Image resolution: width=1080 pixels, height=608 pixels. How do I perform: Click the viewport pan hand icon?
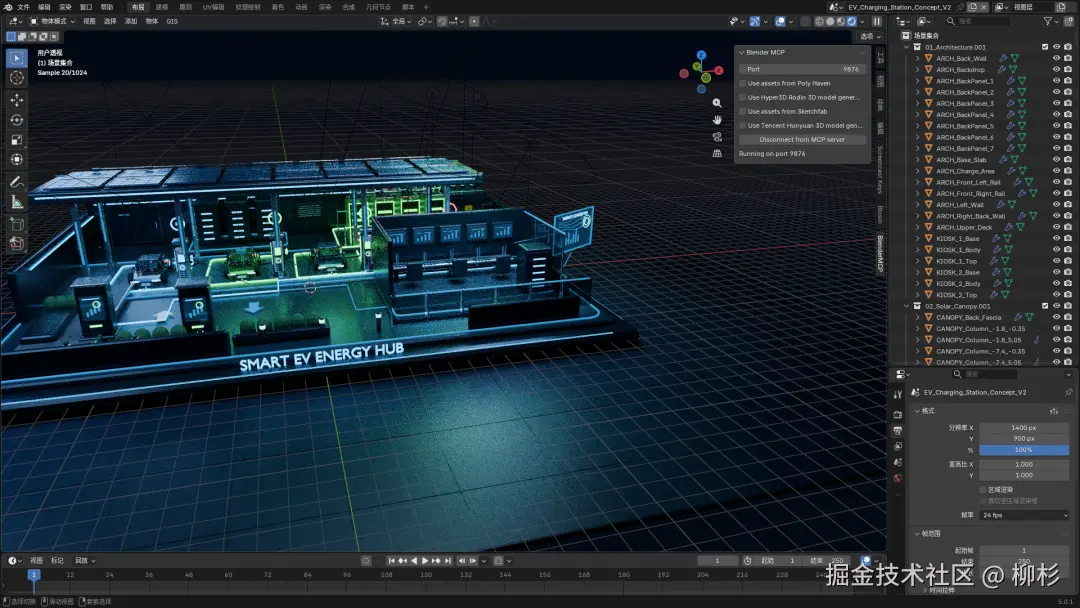click(x=717, y=120)
